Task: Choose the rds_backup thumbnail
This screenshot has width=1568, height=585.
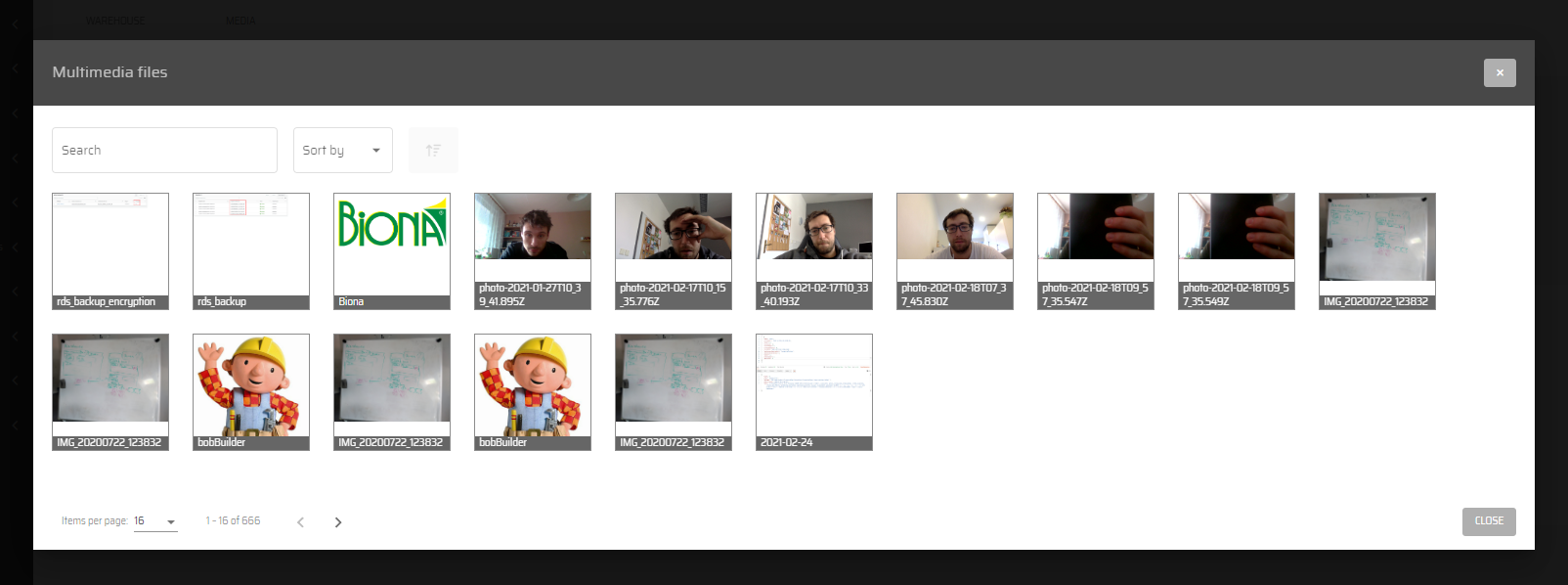Action: point(251,250)
